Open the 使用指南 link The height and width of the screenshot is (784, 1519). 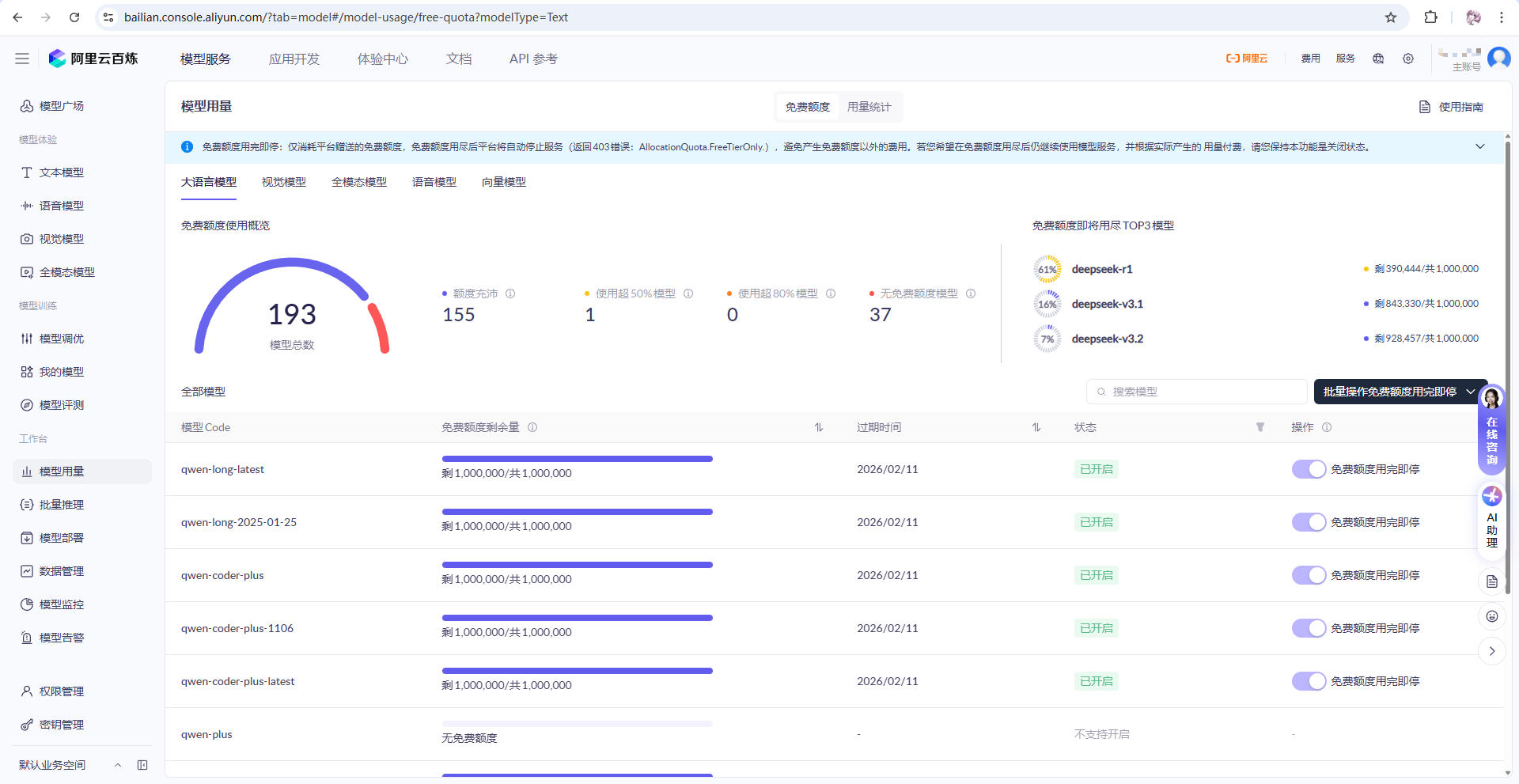pos(1452,107)
